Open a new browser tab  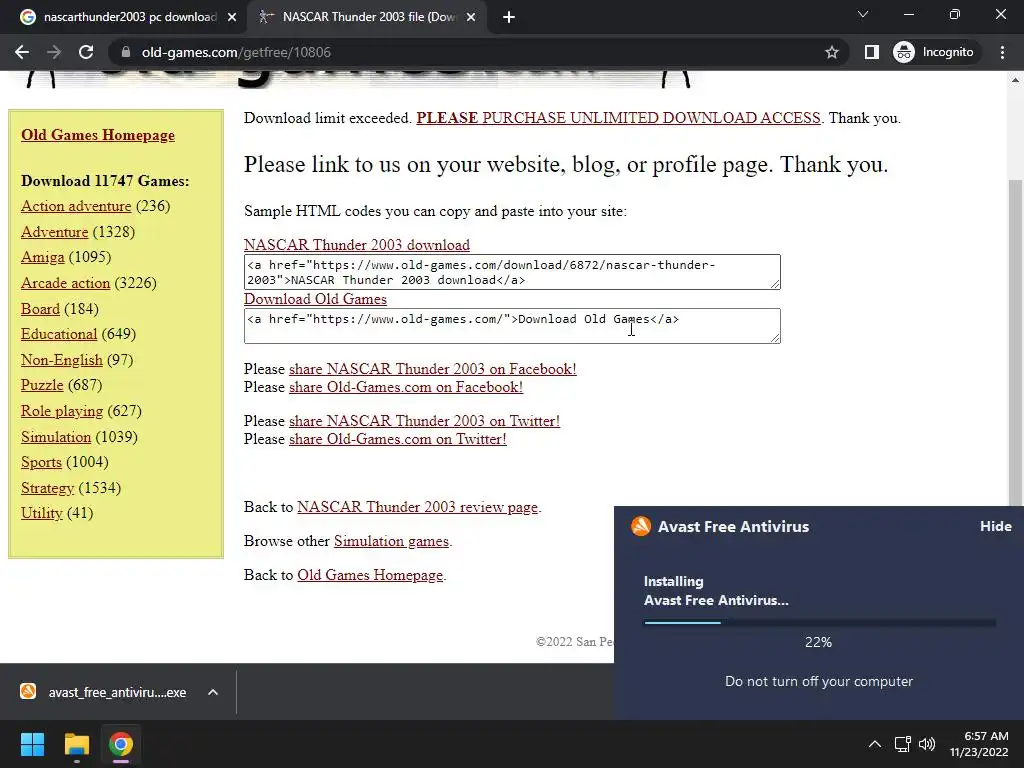point(509,18)
